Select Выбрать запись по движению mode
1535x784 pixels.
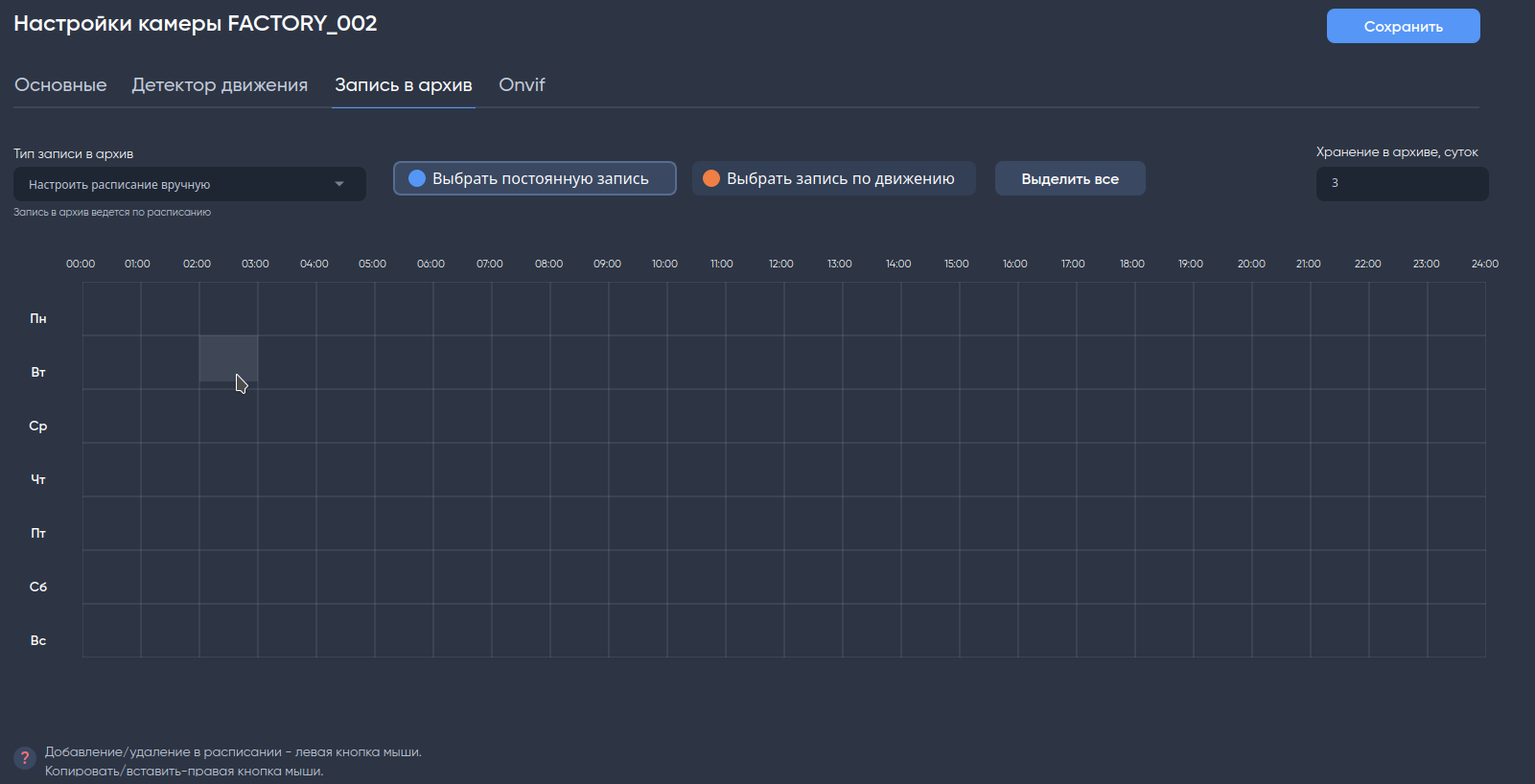(x=834, y=178)
